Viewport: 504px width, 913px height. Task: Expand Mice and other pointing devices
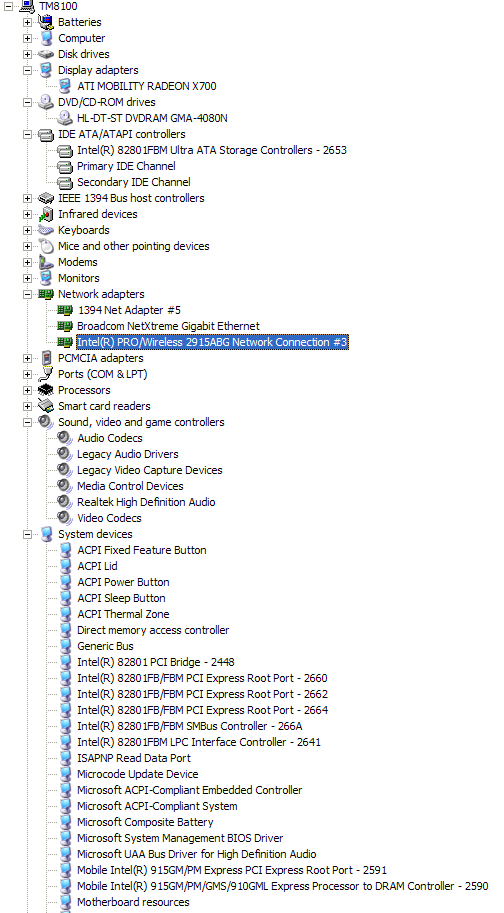[27, 246]
